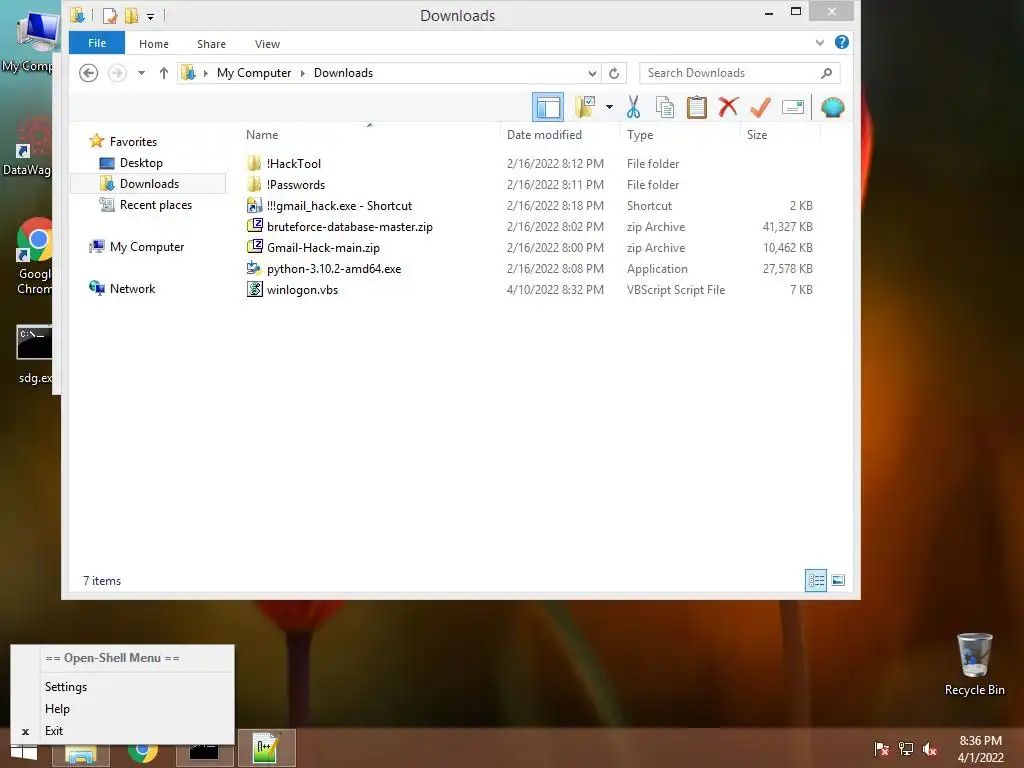Sort by the Name column header
This screenshot has width=1024, height=768.
(x=262, y=135)
